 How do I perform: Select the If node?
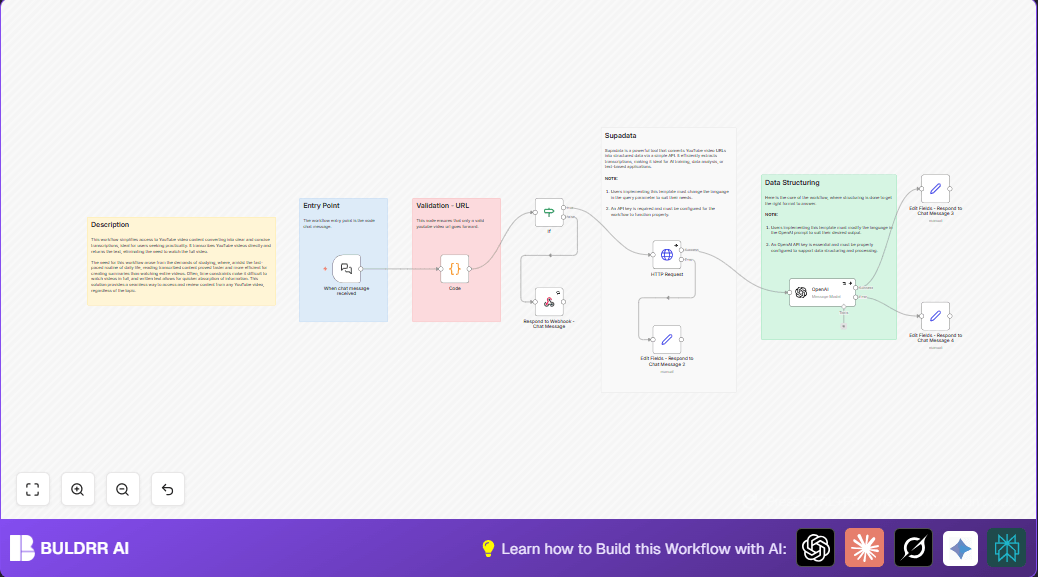[549, 212]
